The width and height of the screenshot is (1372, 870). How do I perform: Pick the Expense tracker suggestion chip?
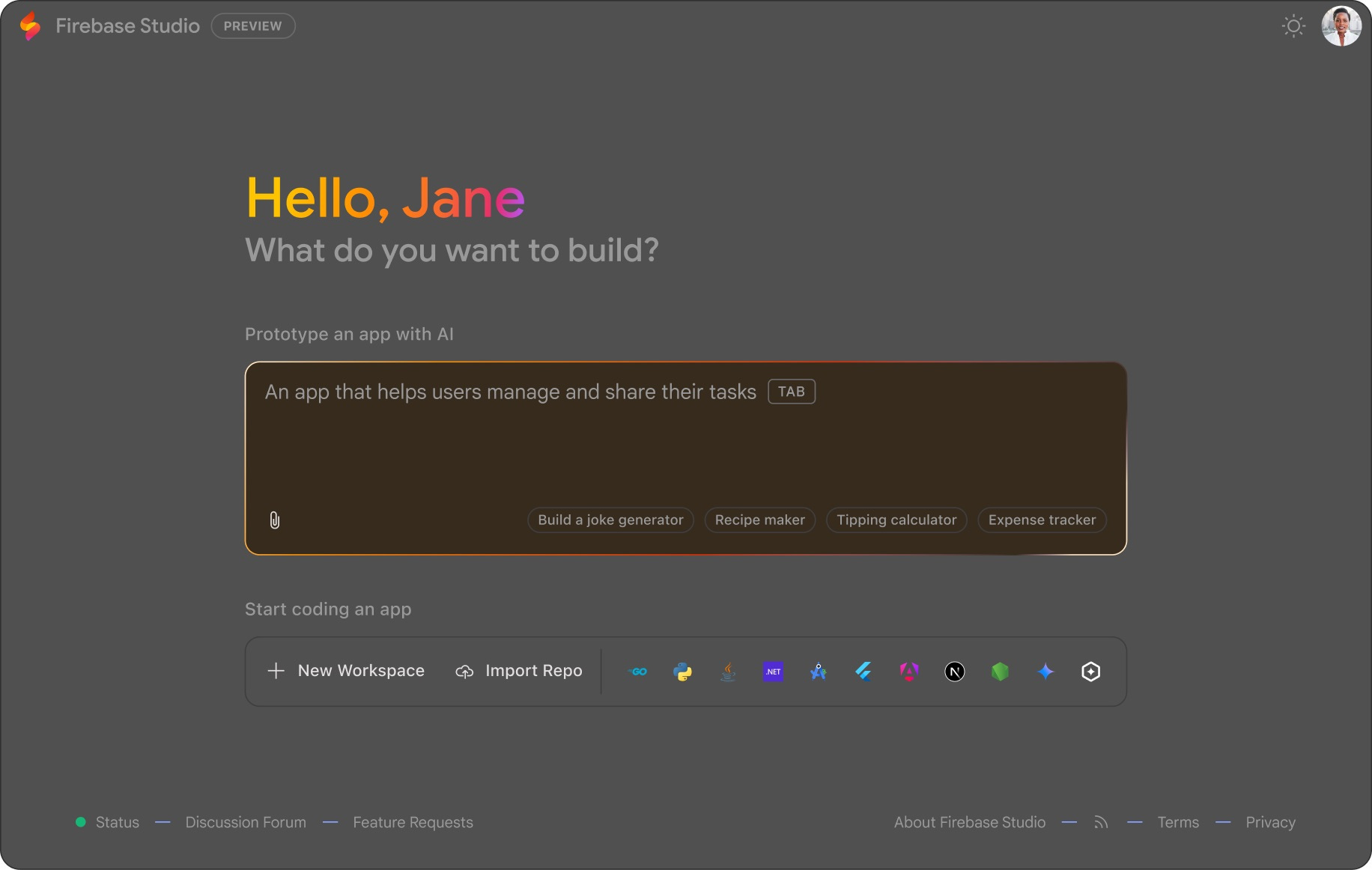(1042, 520)
